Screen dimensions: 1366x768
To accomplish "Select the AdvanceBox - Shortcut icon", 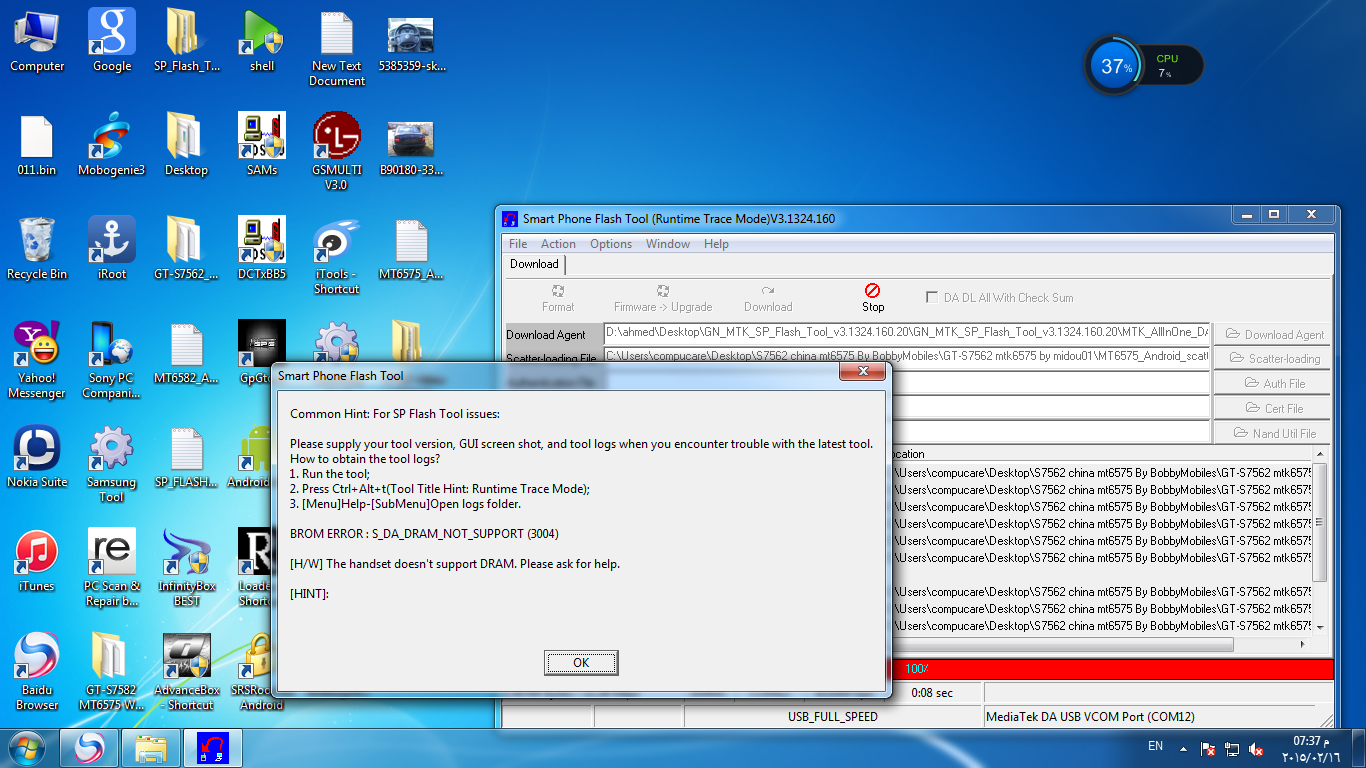I will (x=186, y=672).
